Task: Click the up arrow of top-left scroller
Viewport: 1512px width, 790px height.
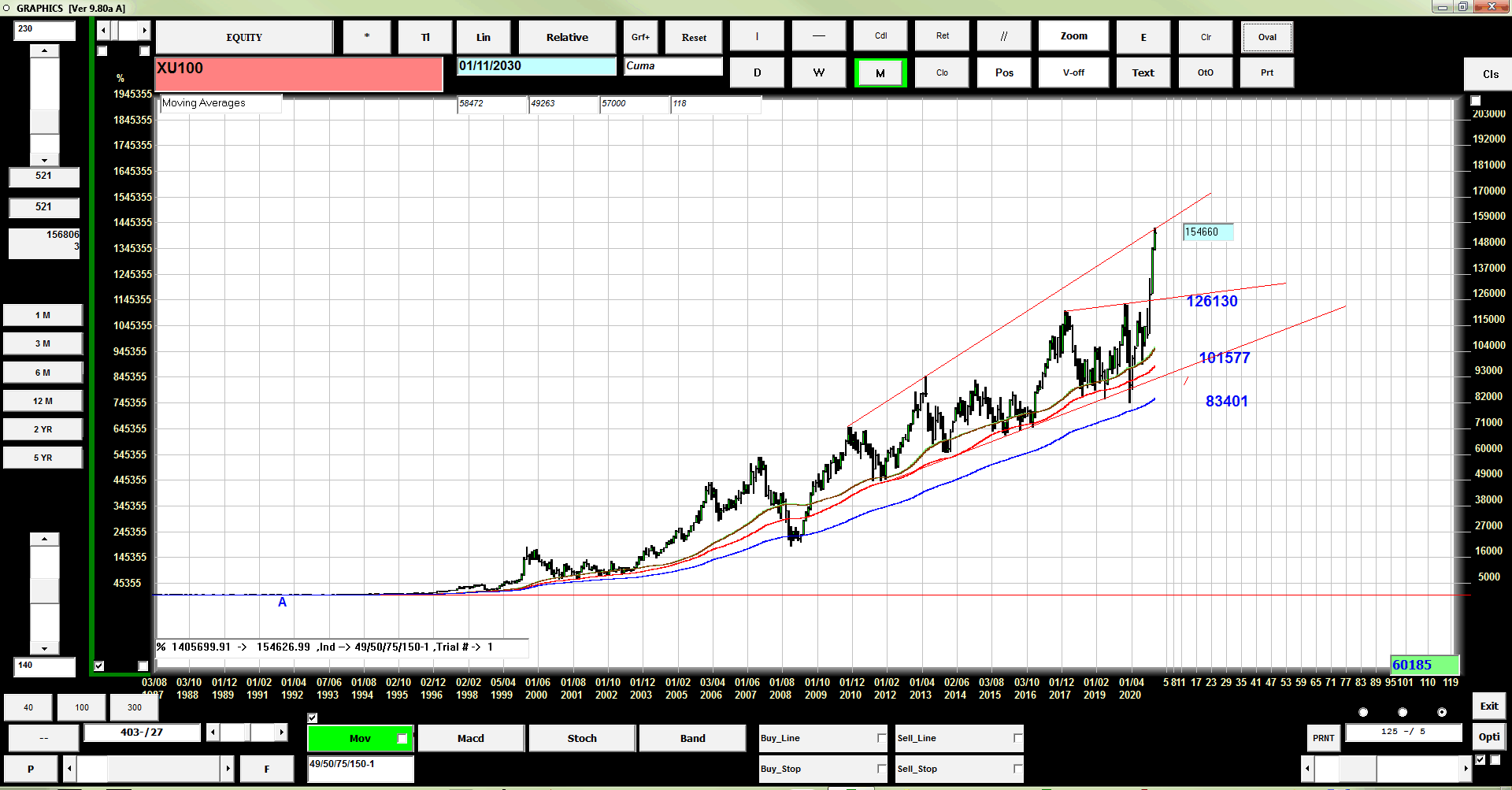Action: 45,50
